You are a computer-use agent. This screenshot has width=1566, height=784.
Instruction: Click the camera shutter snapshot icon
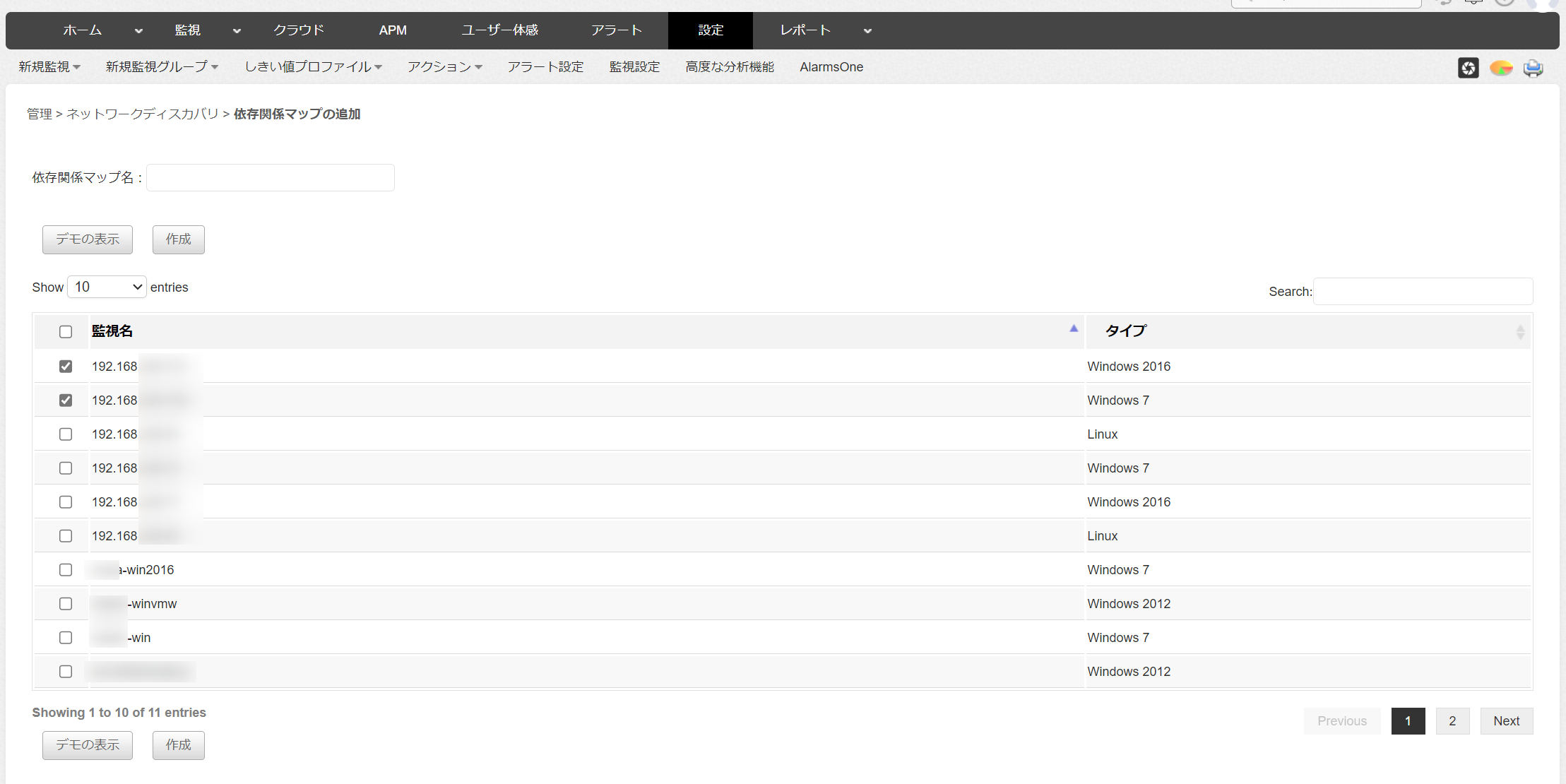[1468, 68]
